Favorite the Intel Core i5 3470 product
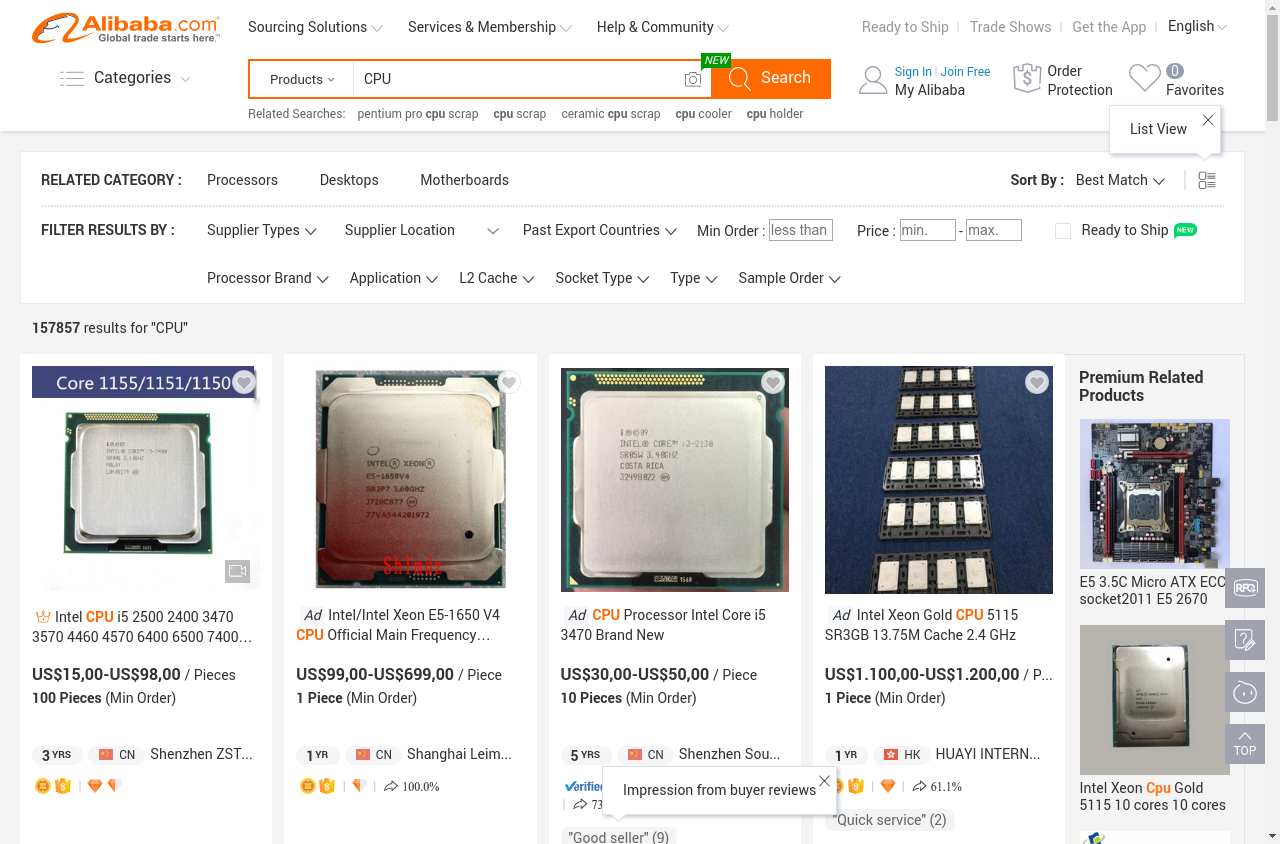Screen dimensions: 1280x844 click(x=772, y=382)
